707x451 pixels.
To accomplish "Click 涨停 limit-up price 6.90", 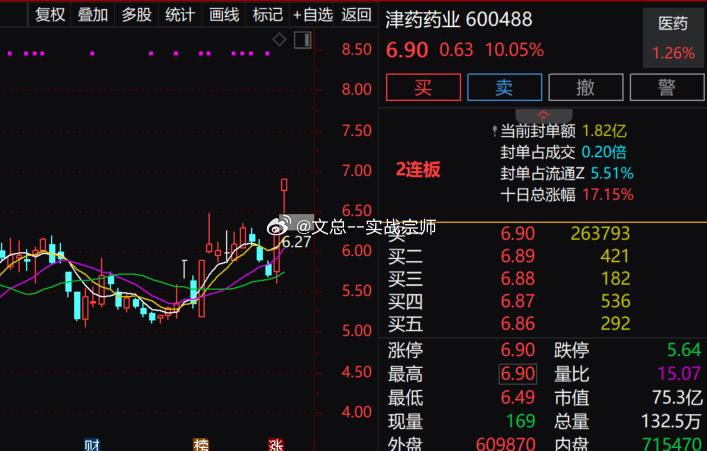I will point(518,350).
